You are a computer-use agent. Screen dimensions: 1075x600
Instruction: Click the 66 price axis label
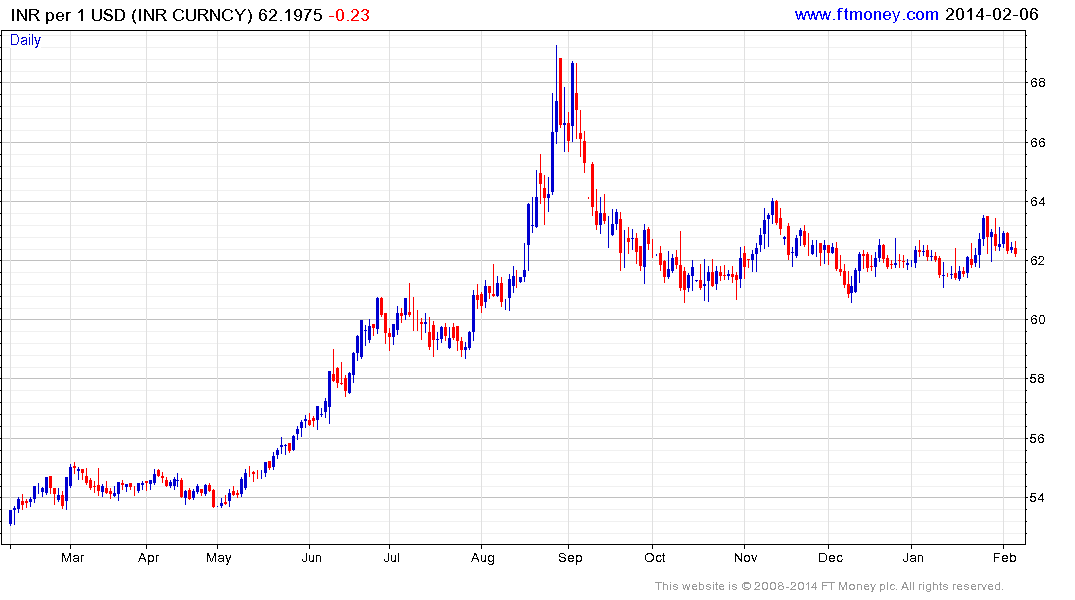click(1038, 143)
